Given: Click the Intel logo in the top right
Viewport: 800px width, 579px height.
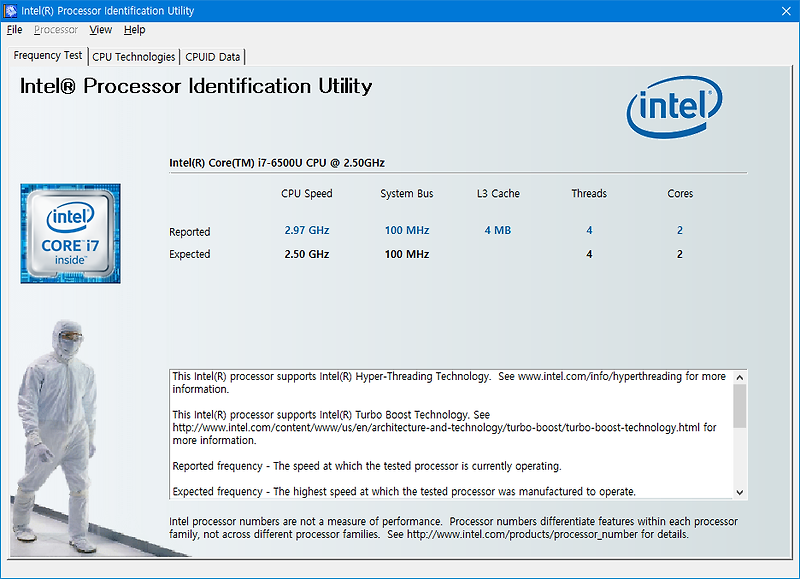Looking at the screenshot, I should tap(672, 104).
